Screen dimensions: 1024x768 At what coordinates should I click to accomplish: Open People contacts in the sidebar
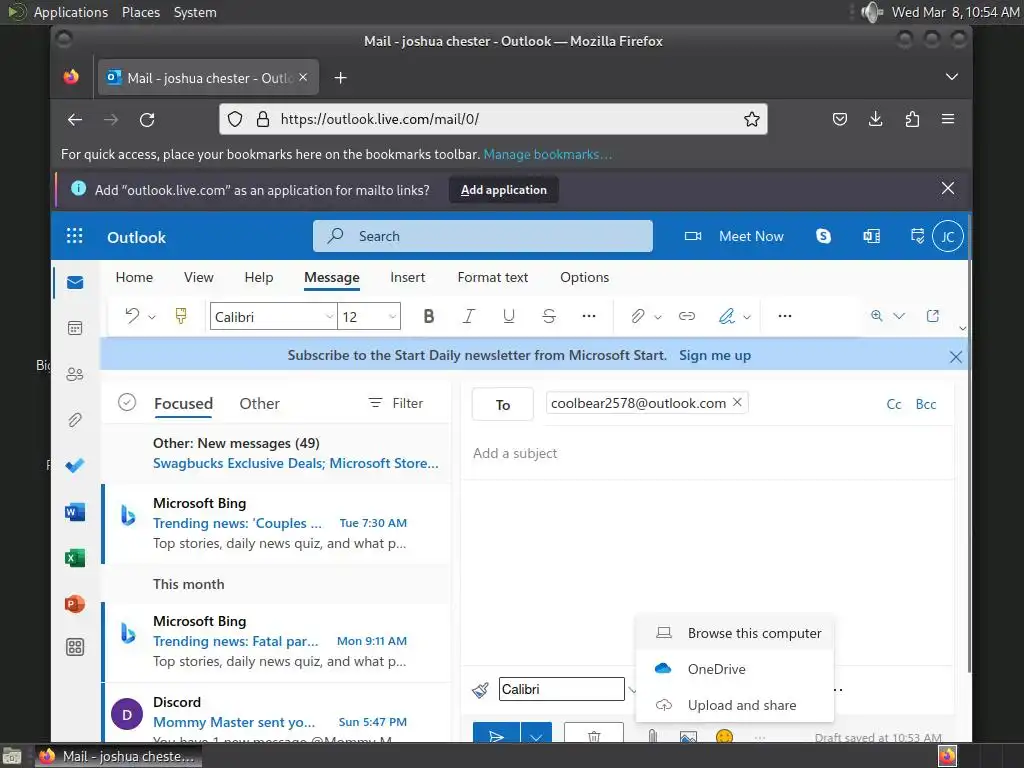pyautogui.click(x=75, y=374)
